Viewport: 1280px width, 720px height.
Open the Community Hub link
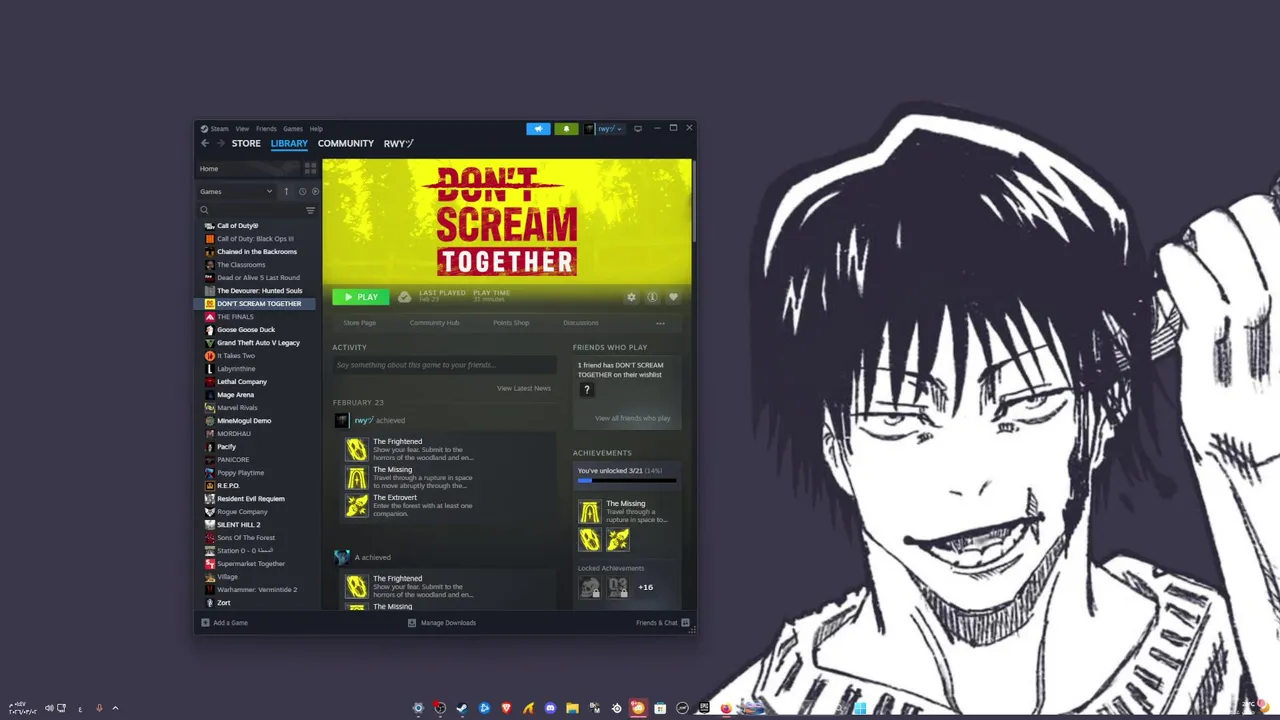[x=434, y=323]
